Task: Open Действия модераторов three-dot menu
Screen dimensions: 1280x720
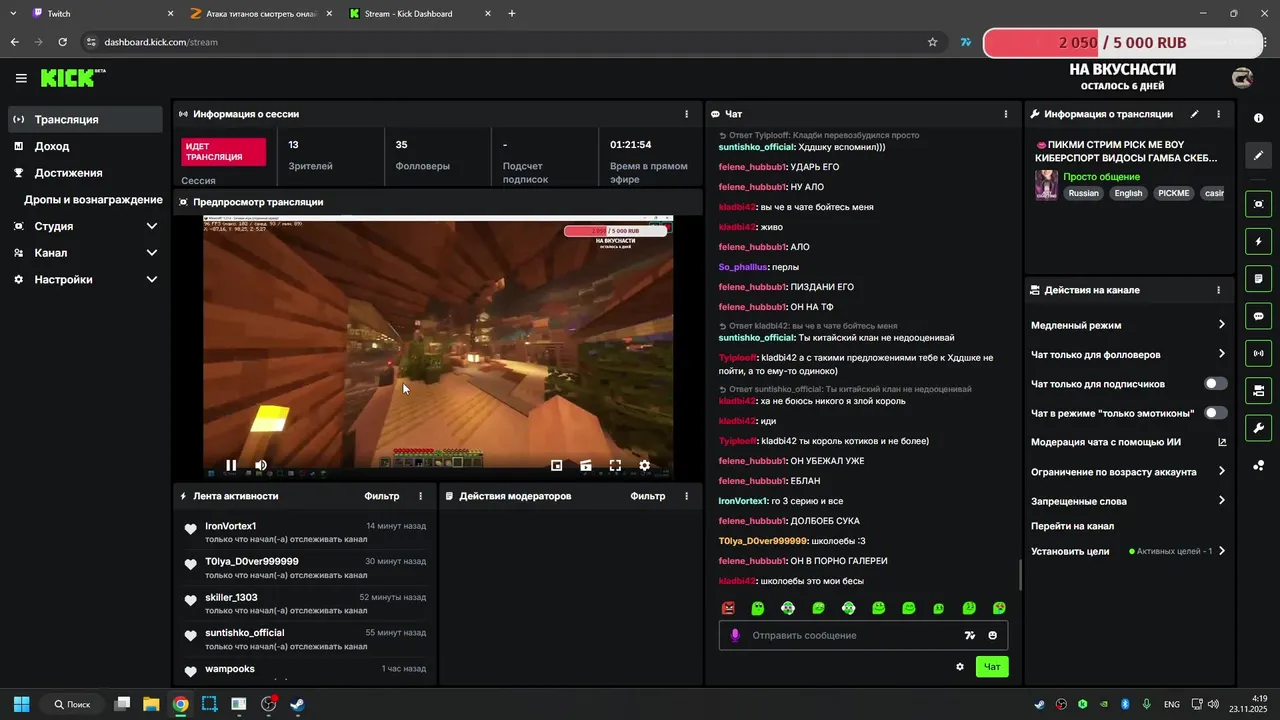Action: pyautogui.click(x=686, y=496)
